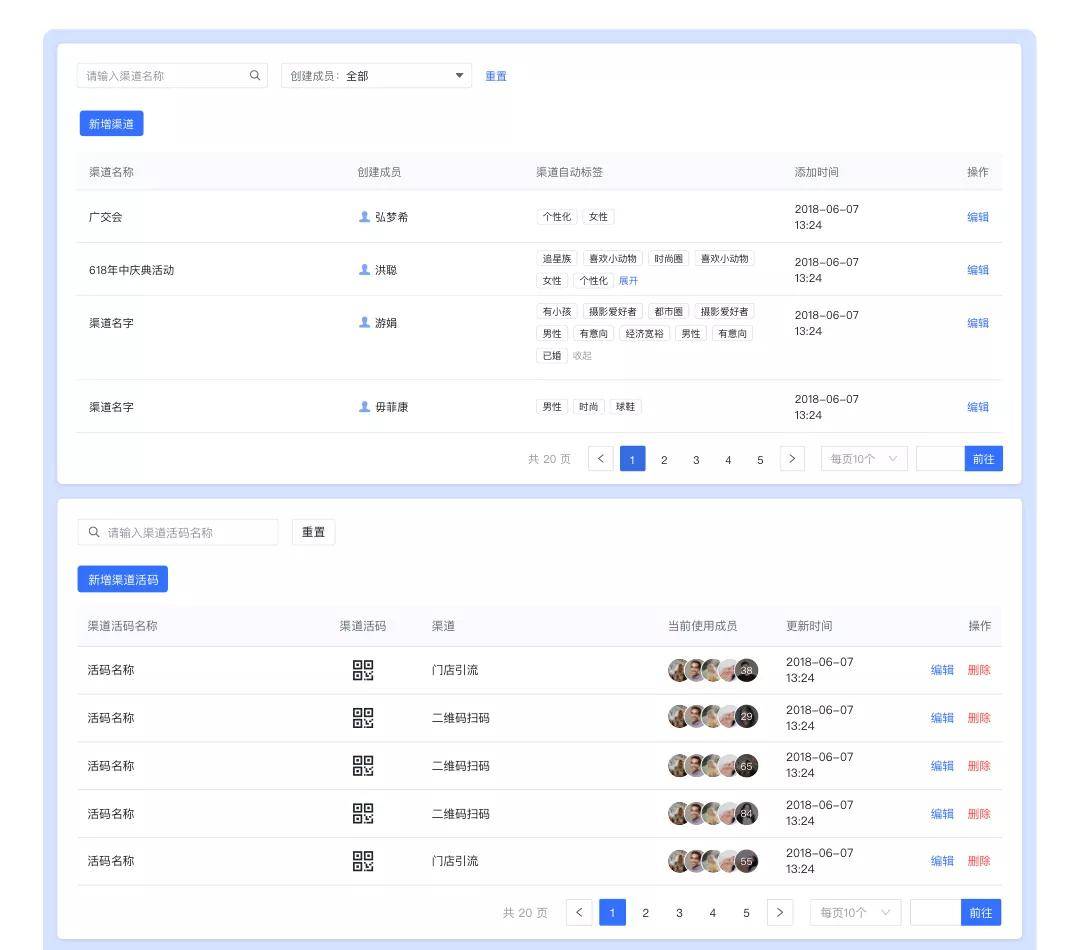Image resolution: width=1080 pixels, height=950 pixels.
Task: Select page 1 in channel code pagination
Action: [x=612, y=913]
